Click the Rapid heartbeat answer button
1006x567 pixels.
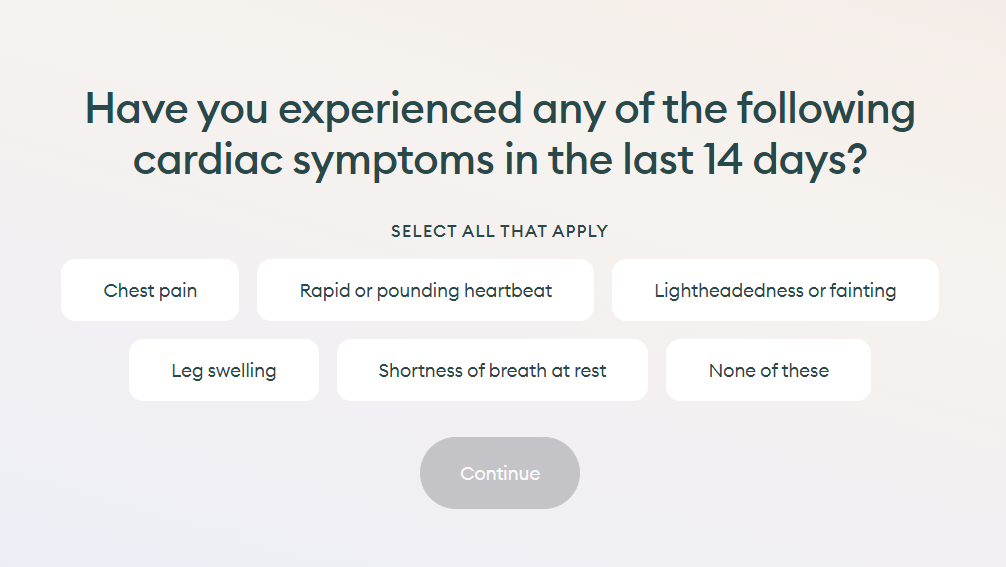(x=425, y=291)
